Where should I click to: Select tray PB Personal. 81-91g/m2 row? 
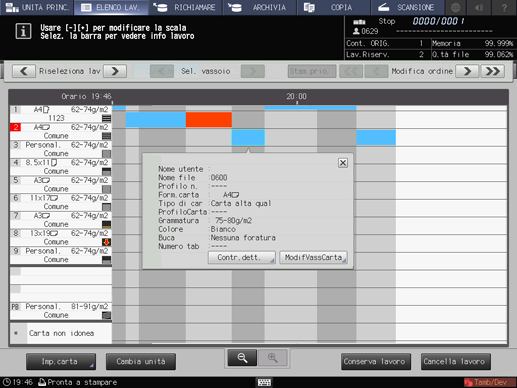(x=61, y=311)
